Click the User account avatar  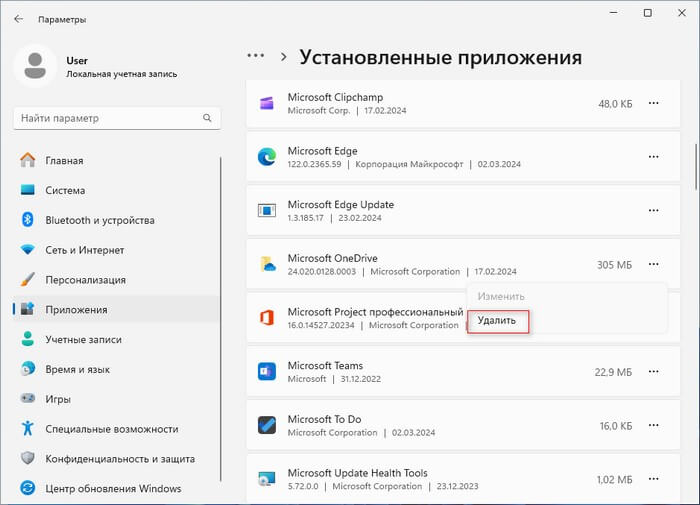point(37,67)
